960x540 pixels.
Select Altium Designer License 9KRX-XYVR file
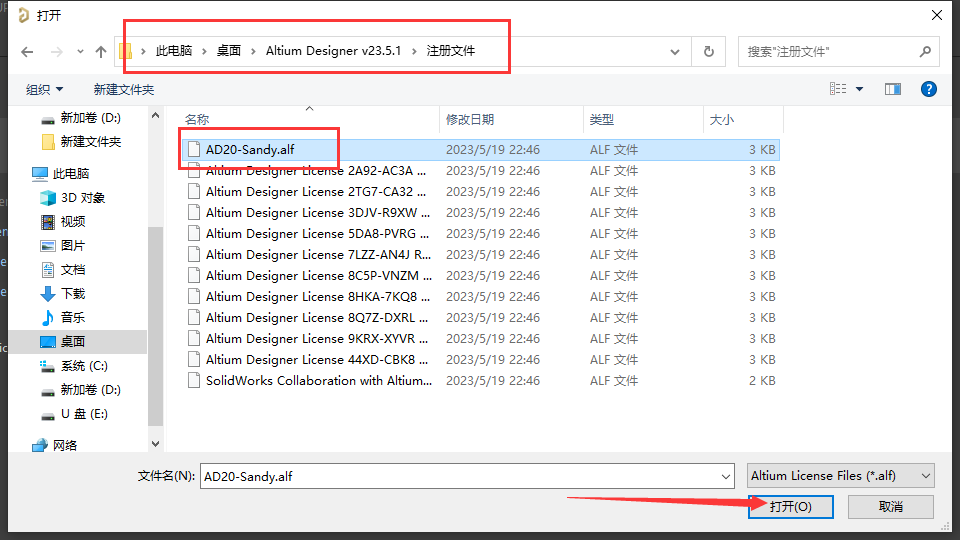pyautogui.click(x=481, y=339)
